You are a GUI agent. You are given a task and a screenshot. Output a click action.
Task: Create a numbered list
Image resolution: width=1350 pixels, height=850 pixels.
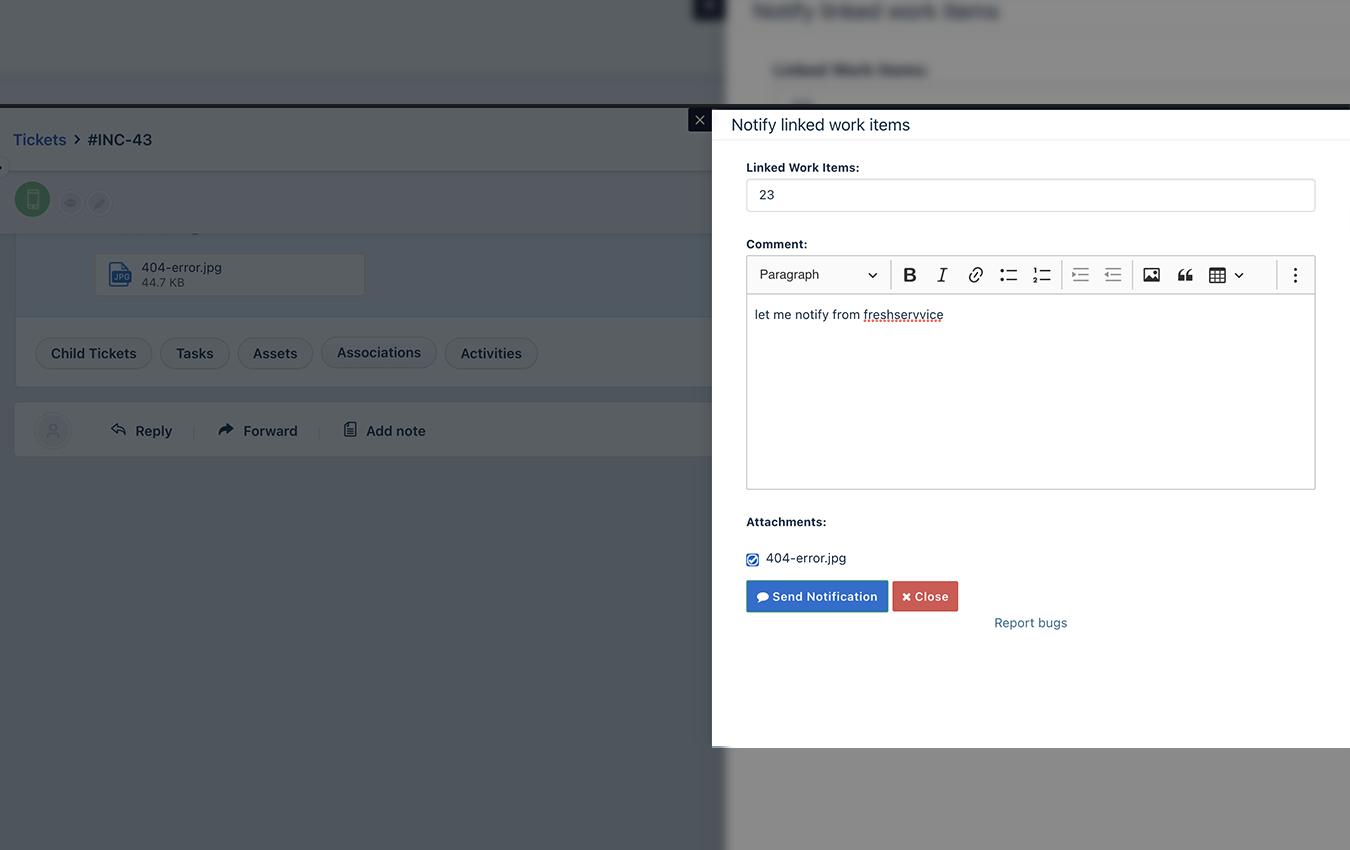click(1041, 275)
